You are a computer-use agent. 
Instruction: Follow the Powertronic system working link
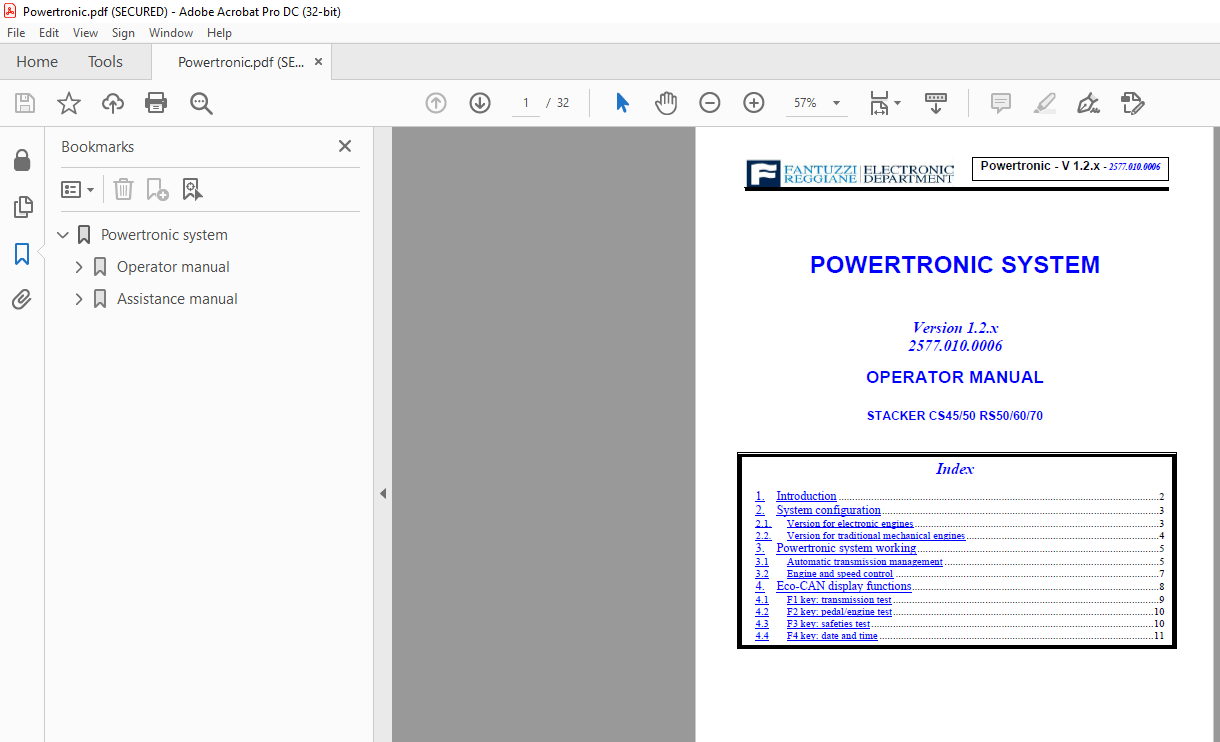click(846, 548)
